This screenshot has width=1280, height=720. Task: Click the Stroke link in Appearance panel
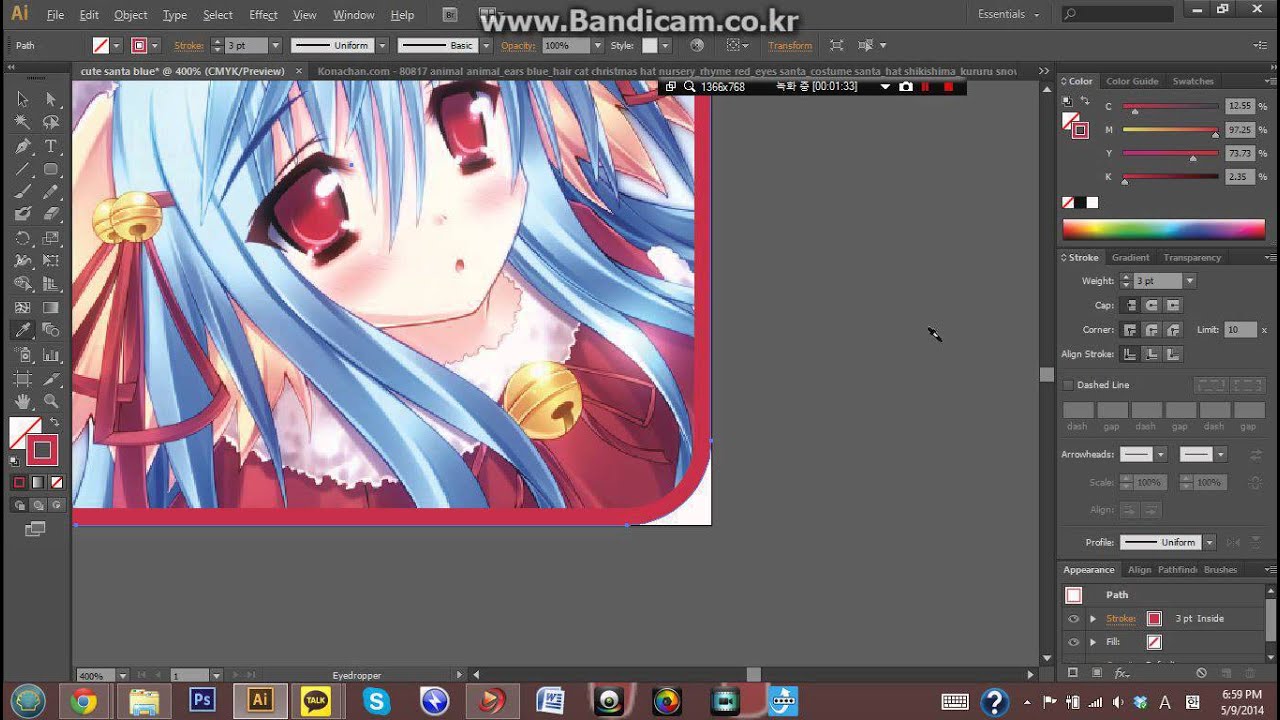(x=1120, y=619)
